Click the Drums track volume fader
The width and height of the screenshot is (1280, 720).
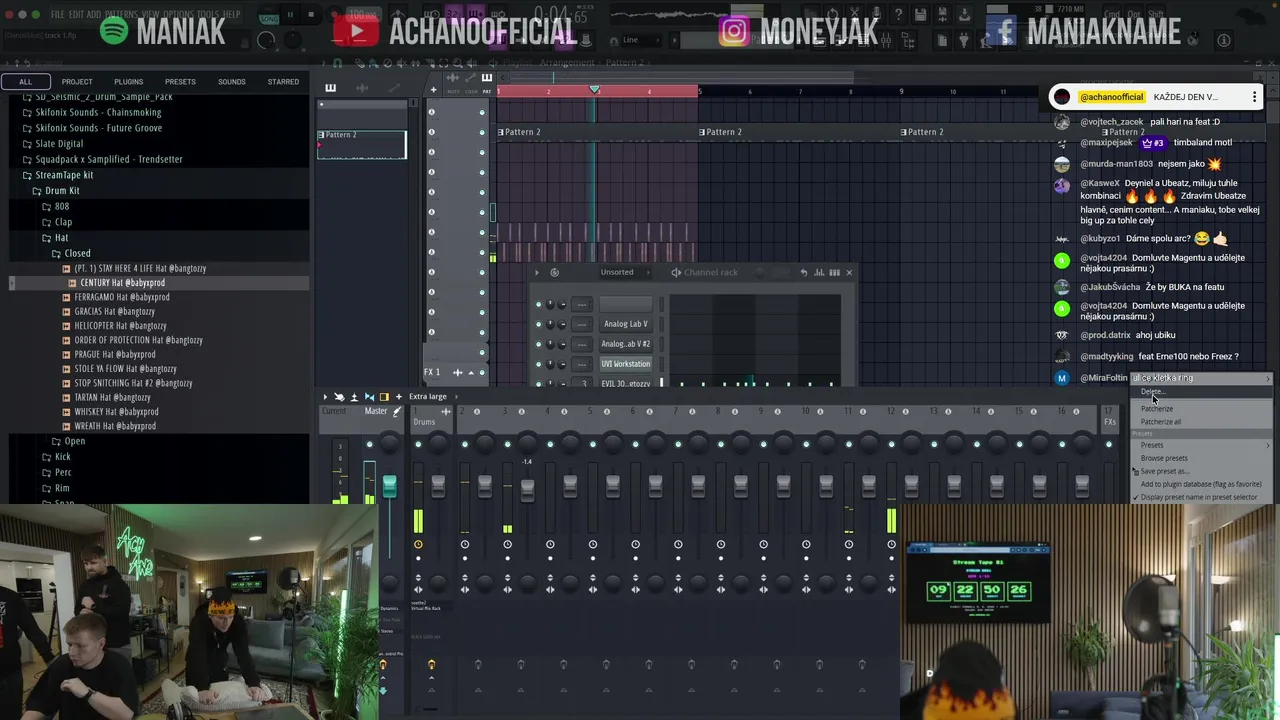coord(438,487)
